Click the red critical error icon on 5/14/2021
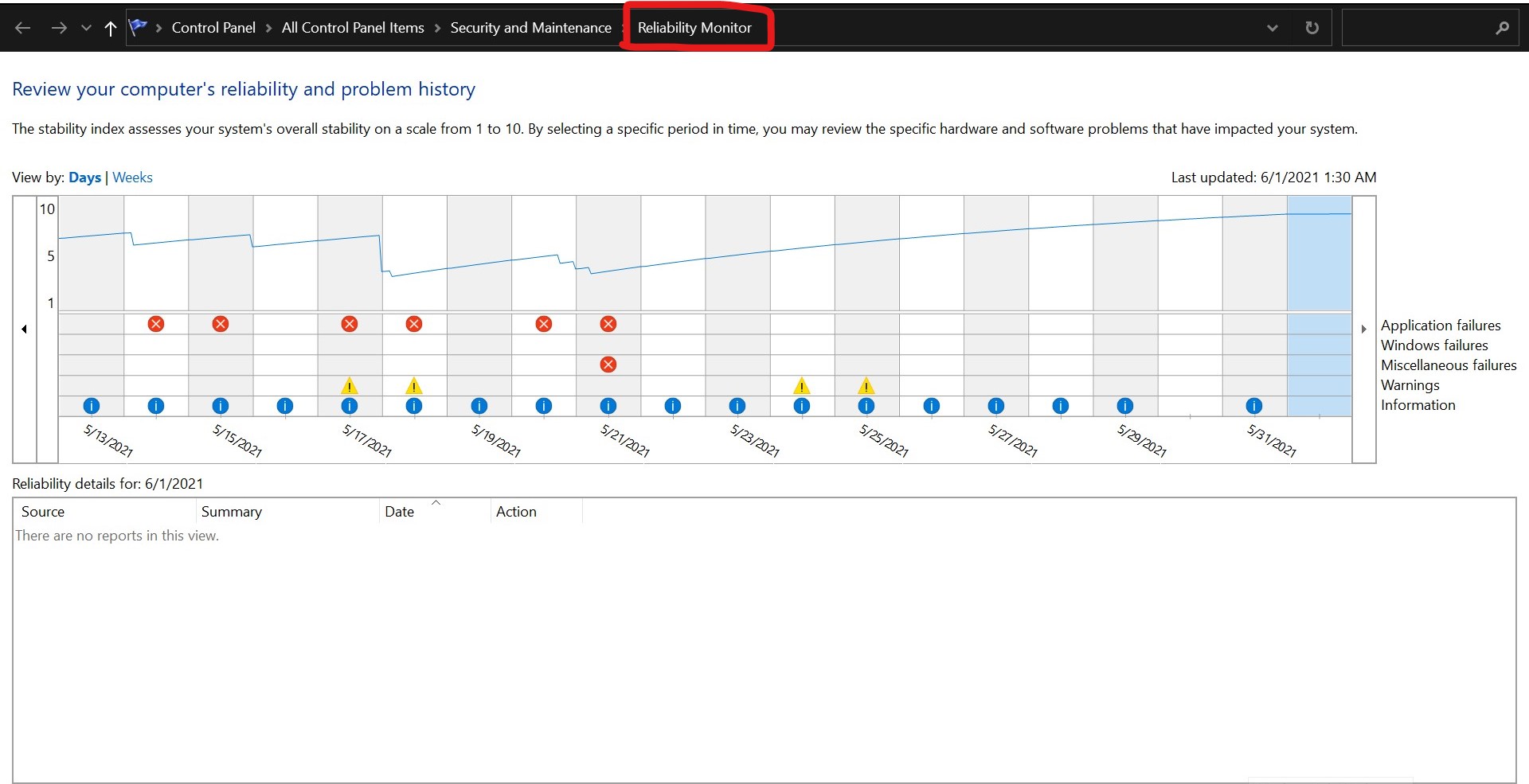Screen dimensions: 1529x784 click(156, 324)
